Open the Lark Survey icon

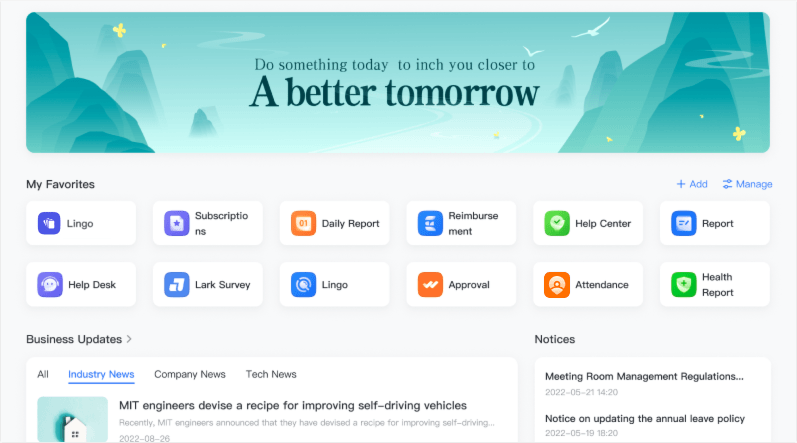[176, 284]
